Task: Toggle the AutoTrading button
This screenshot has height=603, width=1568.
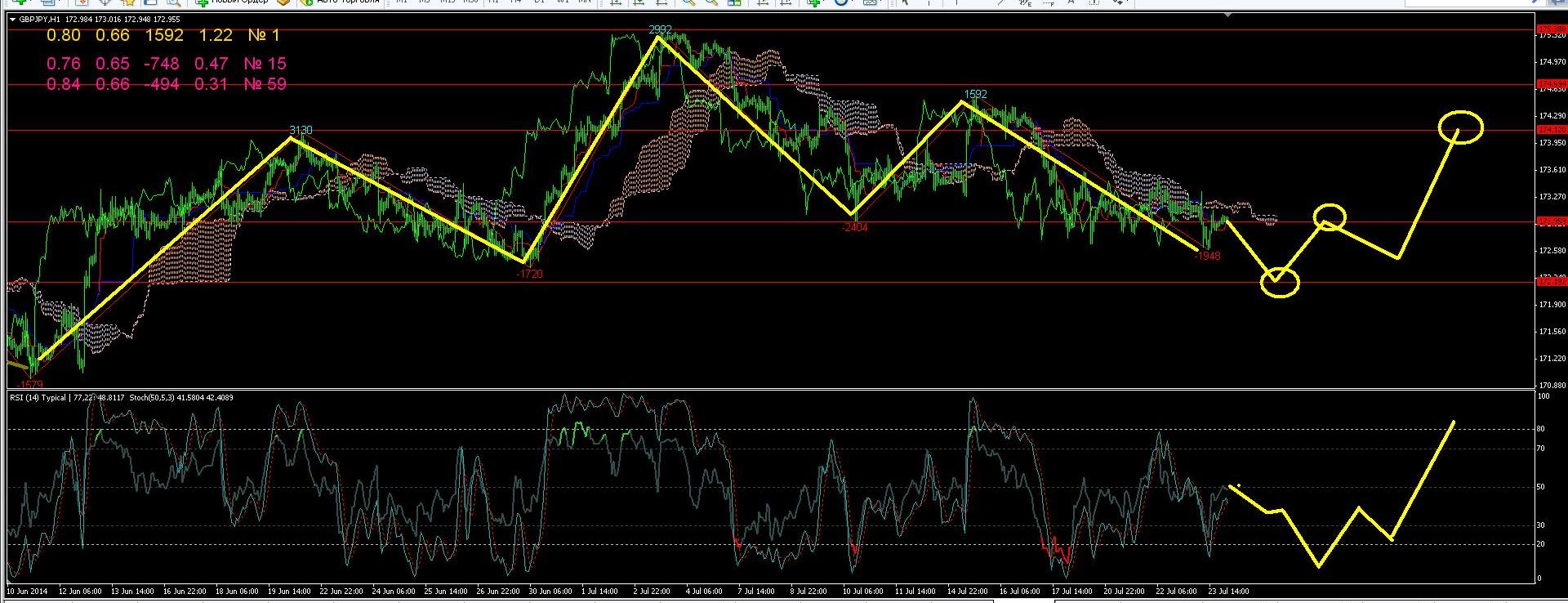Action: (341, 2)
